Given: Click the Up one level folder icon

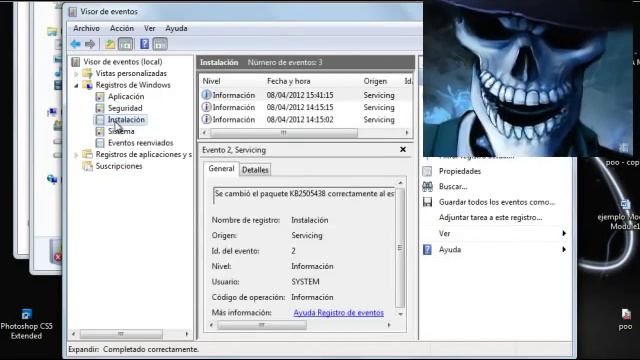Looking at the screenshot, I should coord(110,44).
